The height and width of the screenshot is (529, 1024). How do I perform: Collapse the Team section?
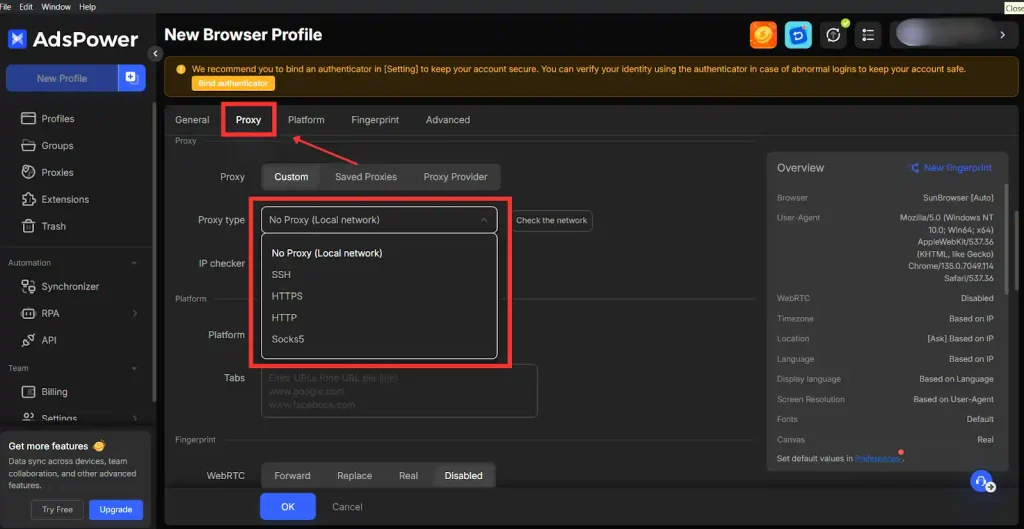[x=134, y=369]
